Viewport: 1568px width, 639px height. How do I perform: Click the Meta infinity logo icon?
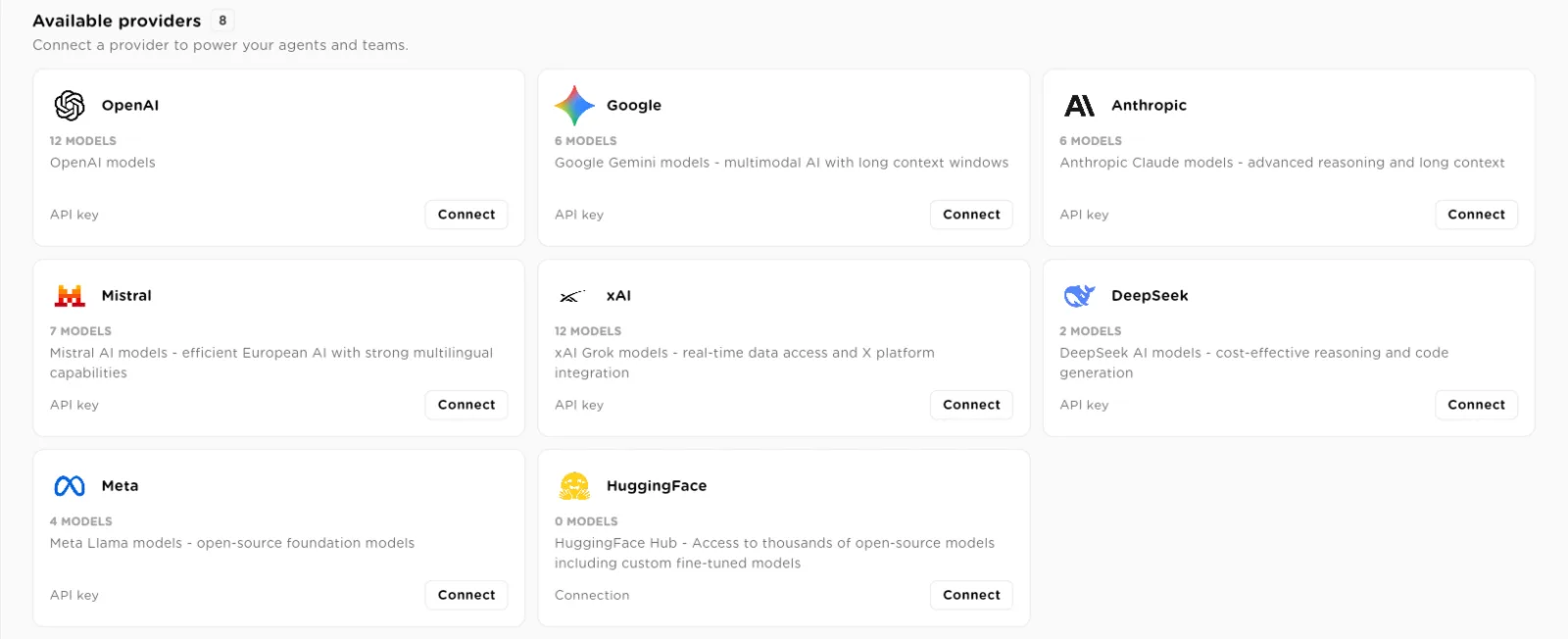pos(70,486)
